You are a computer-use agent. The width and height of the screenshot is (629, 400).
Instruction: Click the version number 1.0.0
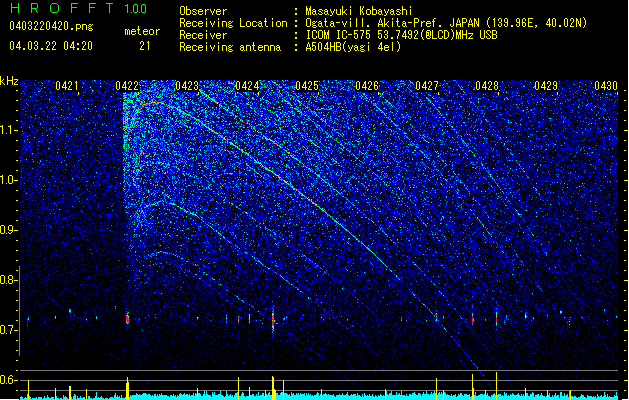(136, 8)
